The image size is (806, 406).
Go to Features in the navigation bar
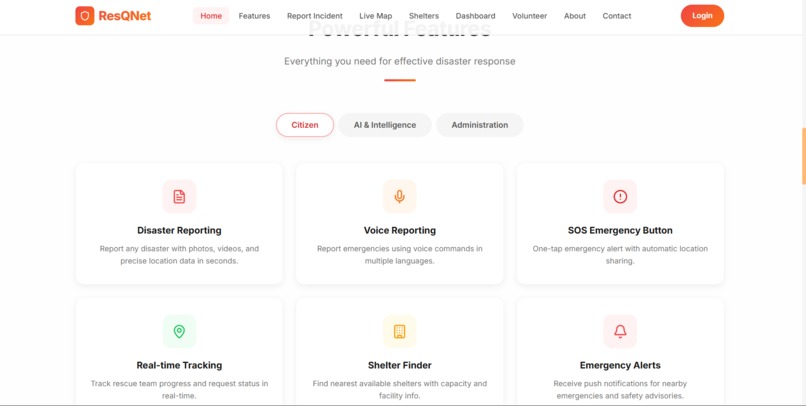254,16
